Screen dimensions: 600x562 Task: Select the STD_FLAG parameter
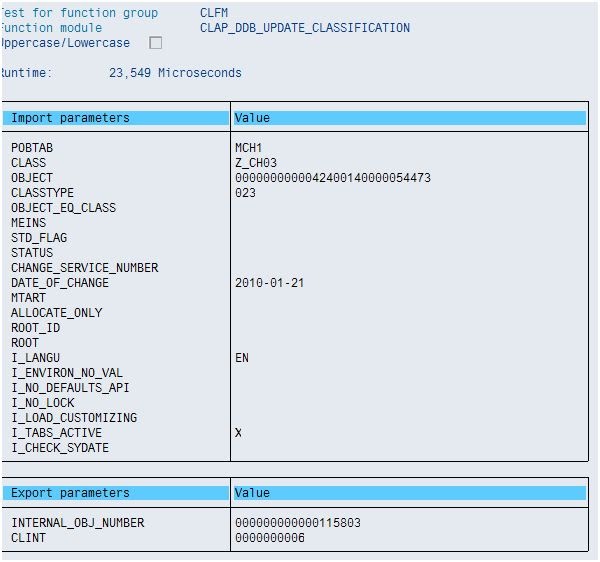39,238
